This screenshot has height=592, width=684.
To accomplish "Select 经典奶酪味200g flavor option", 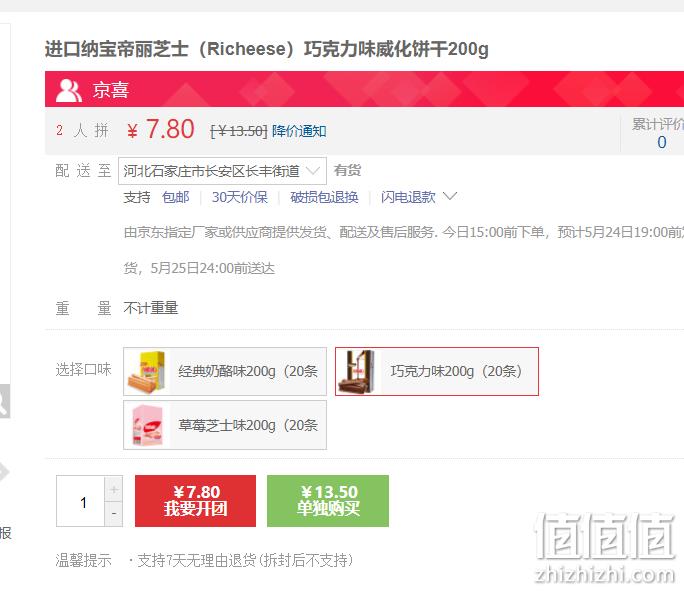I will pyautogui.click(x=225, y=372).
